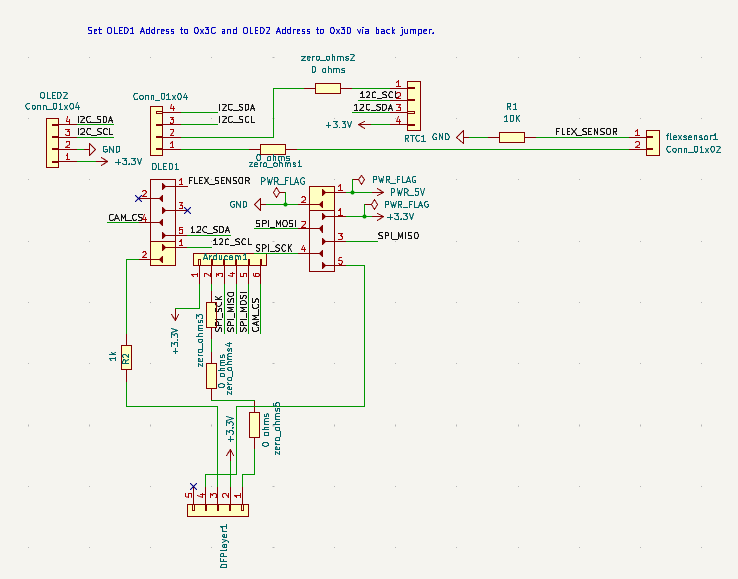Viewport: 738px width, 579px height.
Task: Click the PWR_FLAG diamond above +3.3V rail
Action: point(374,204)
